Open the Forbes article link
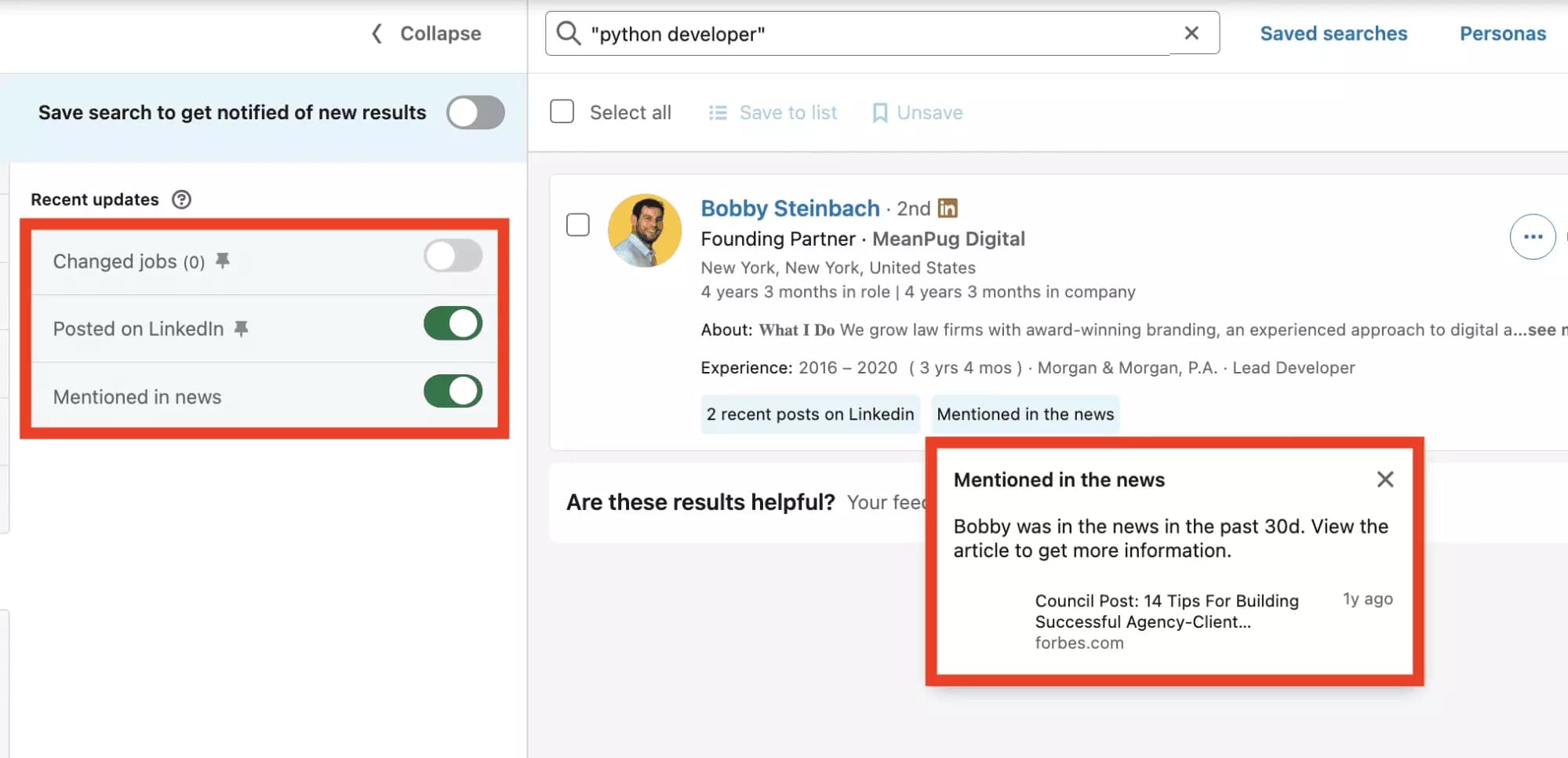The height and width of the screenshot is (758, 1568). click(x=1166, y=611)
